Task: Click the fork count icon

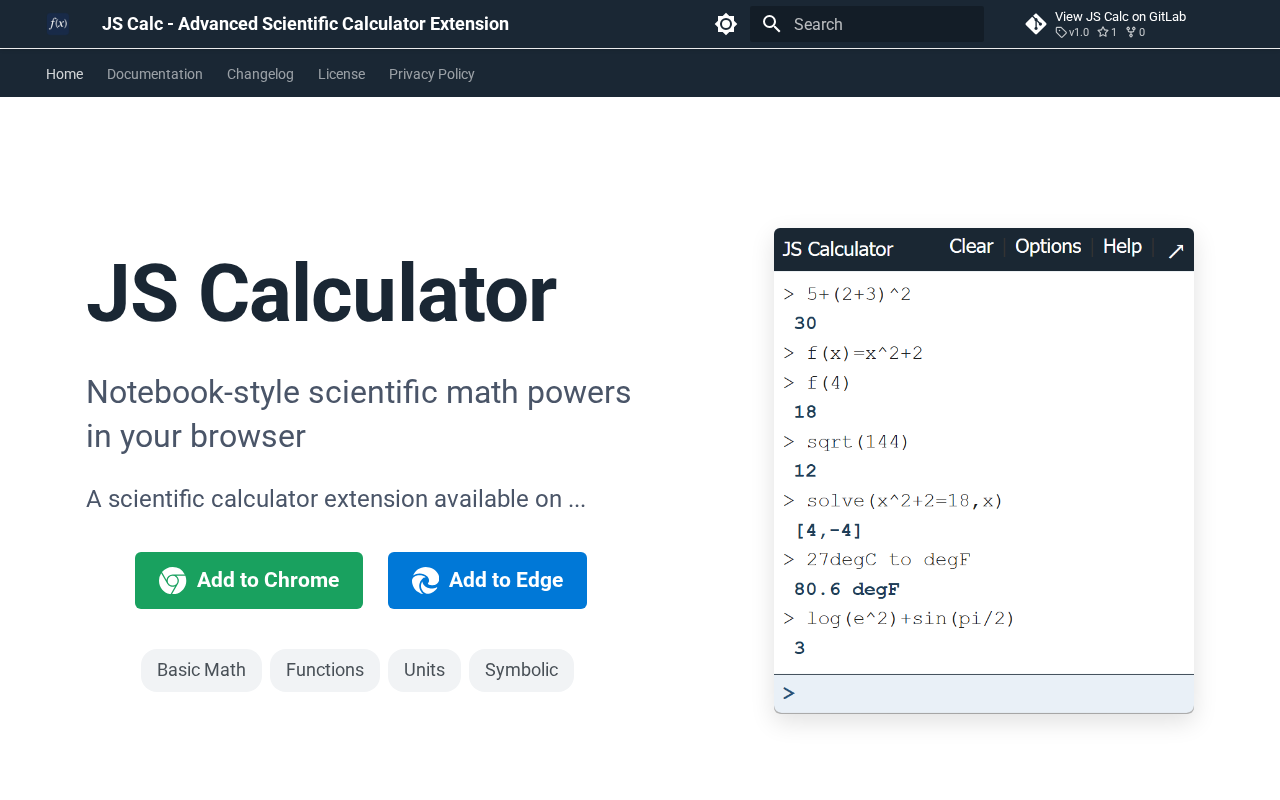Action: [x=1131, y=32]
